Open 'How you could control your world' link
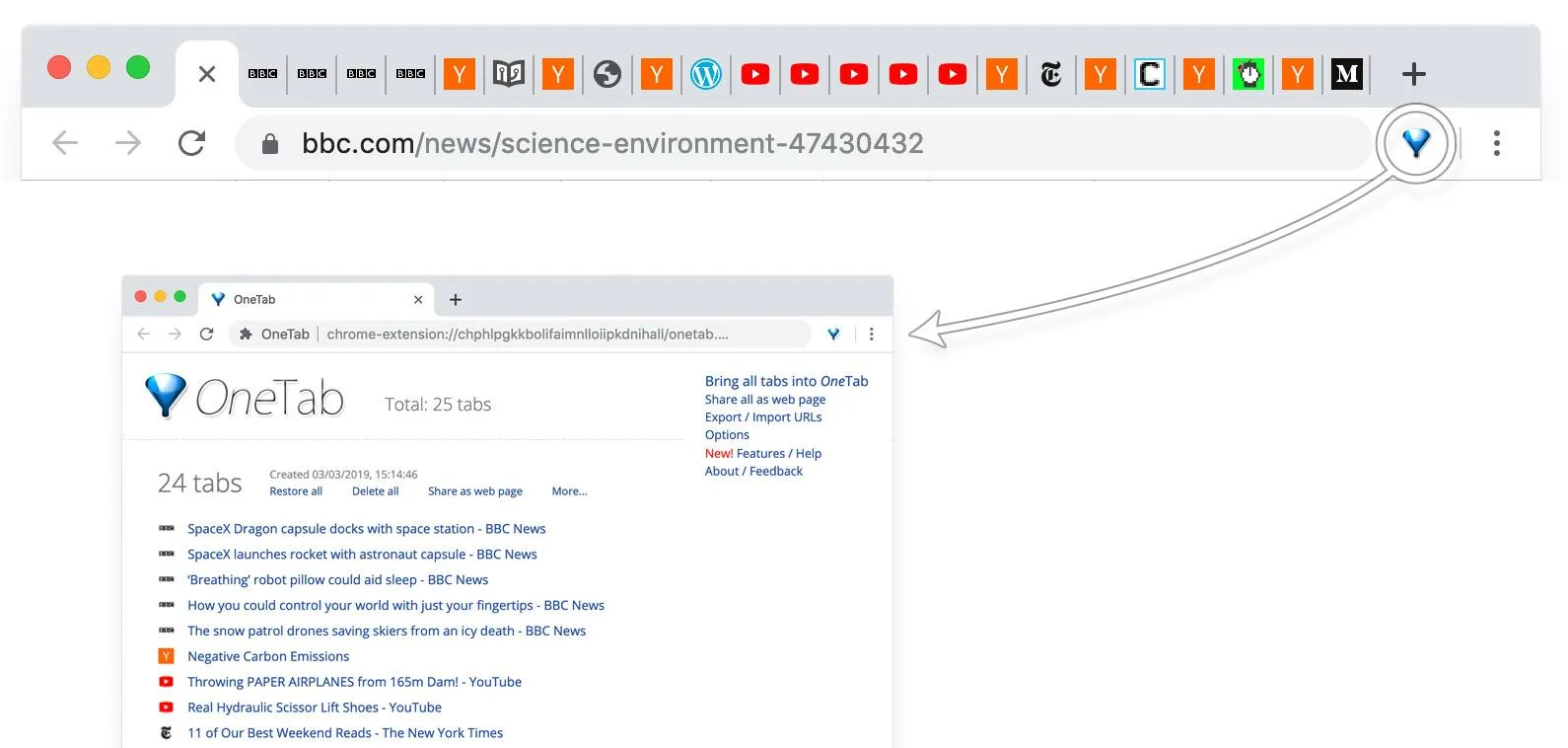The width and height of the screenshot is (1568, 748). (395, 606)
